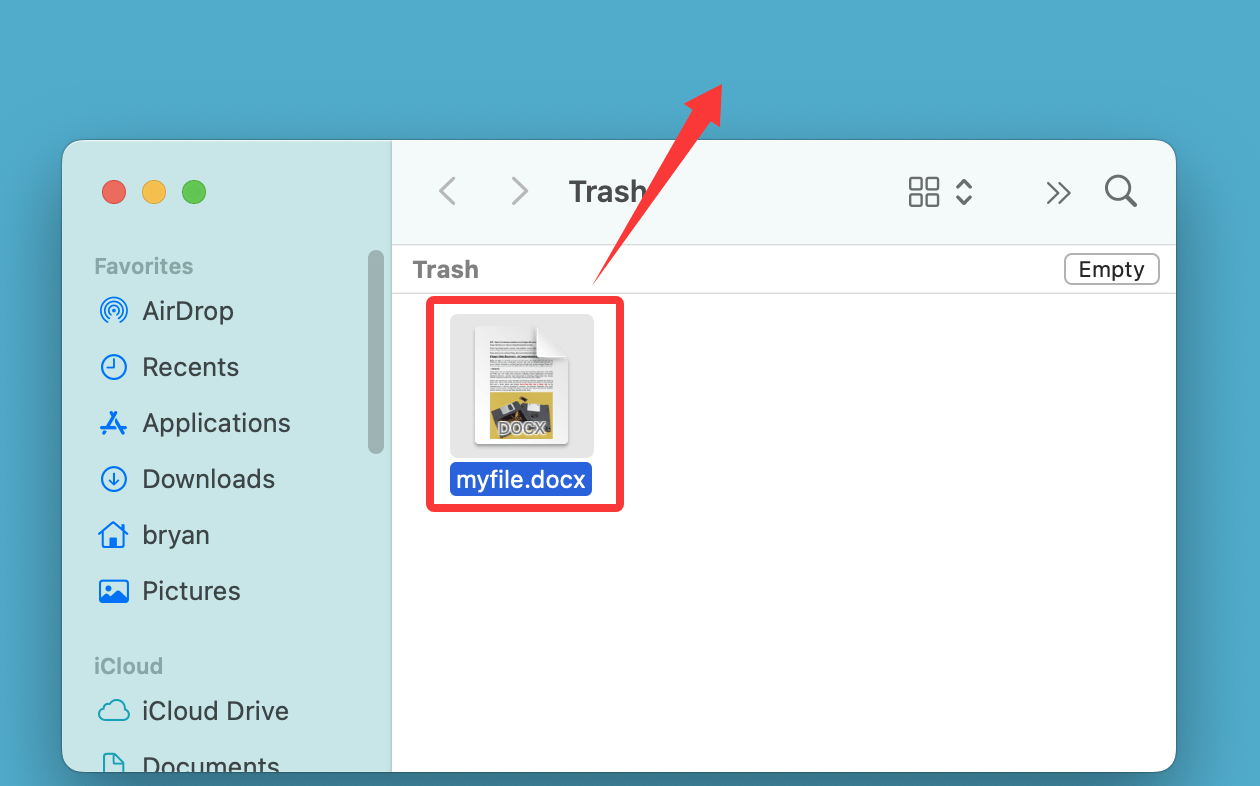
Task: Switch to icon grid view
Action: coord(923,191)
